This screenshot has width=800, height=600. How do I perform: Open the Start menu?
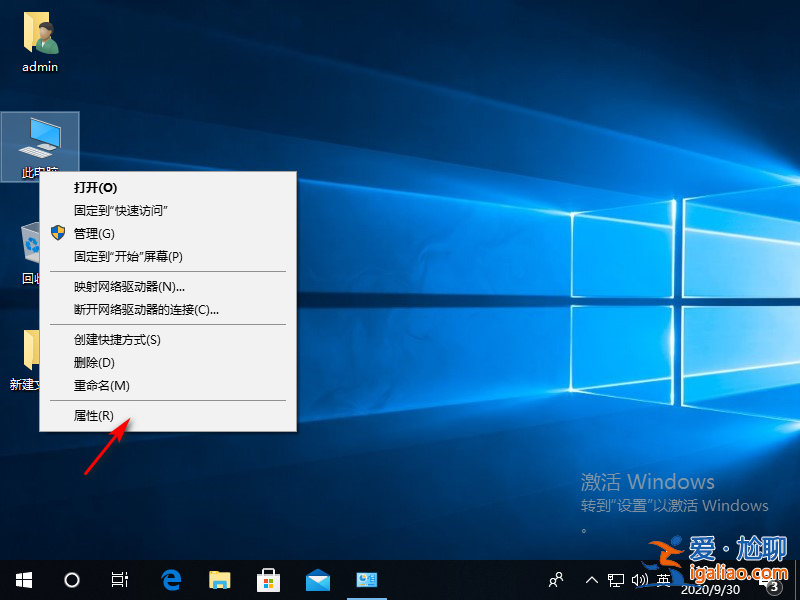coord(22,579)
